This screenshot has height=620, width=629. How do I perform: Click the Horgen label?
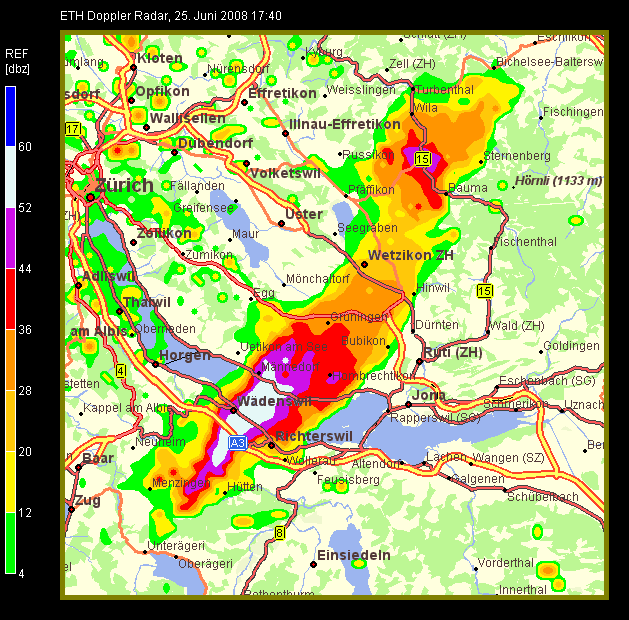[185, 355]
